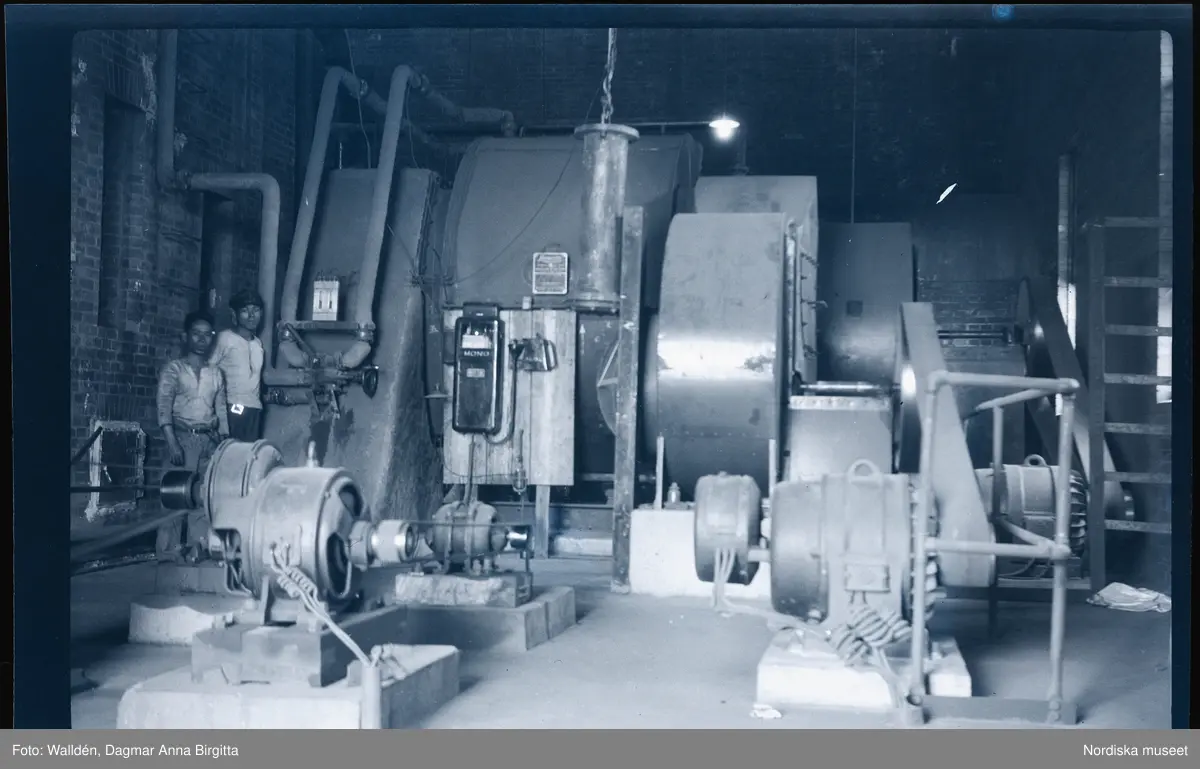Viewport: 1200px width, 769px height.
Task: Click the vertical cylinder below the chain
Action: [605, 215]
